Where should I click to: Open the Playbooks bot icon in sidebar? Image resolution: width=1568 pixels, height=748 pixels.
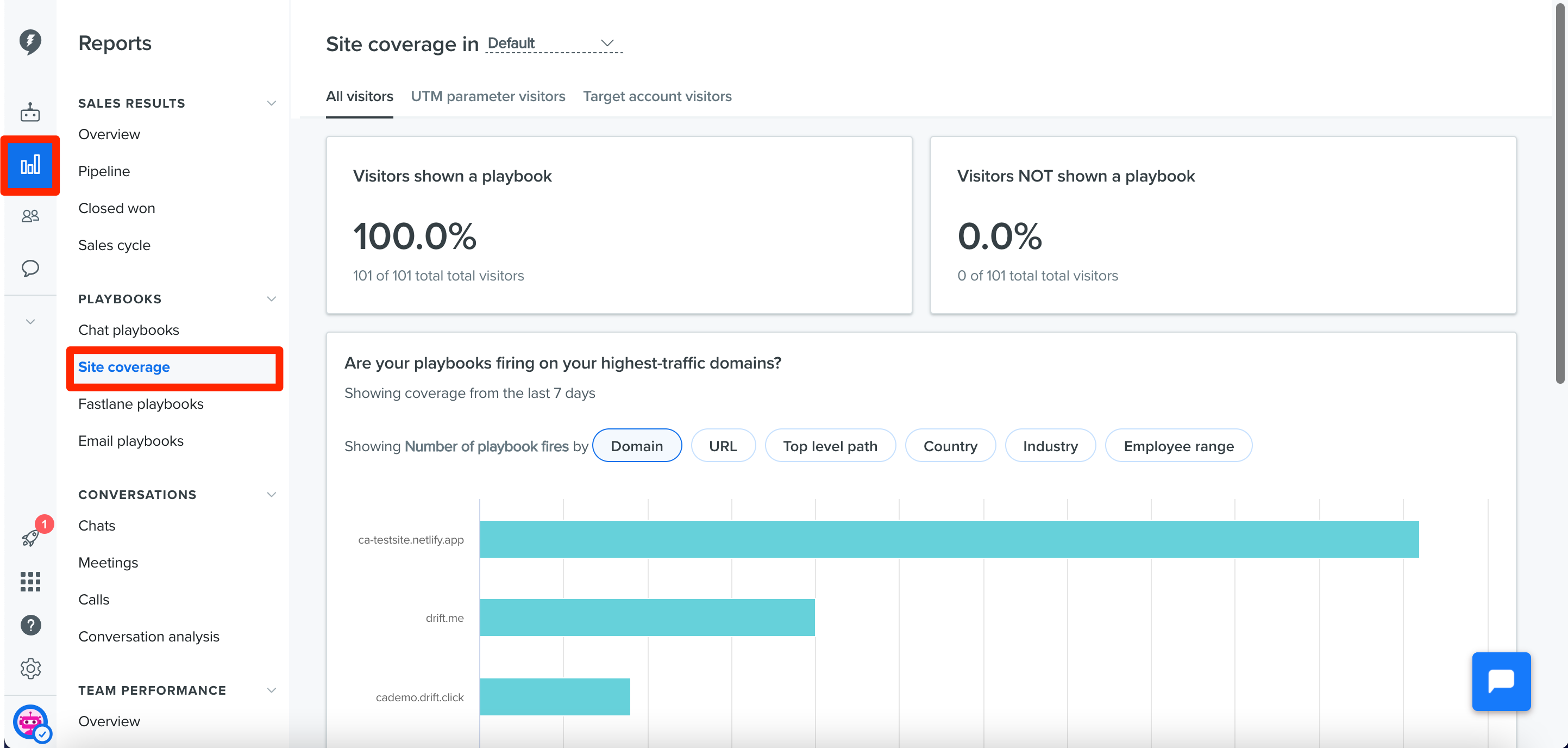point(30,113)
